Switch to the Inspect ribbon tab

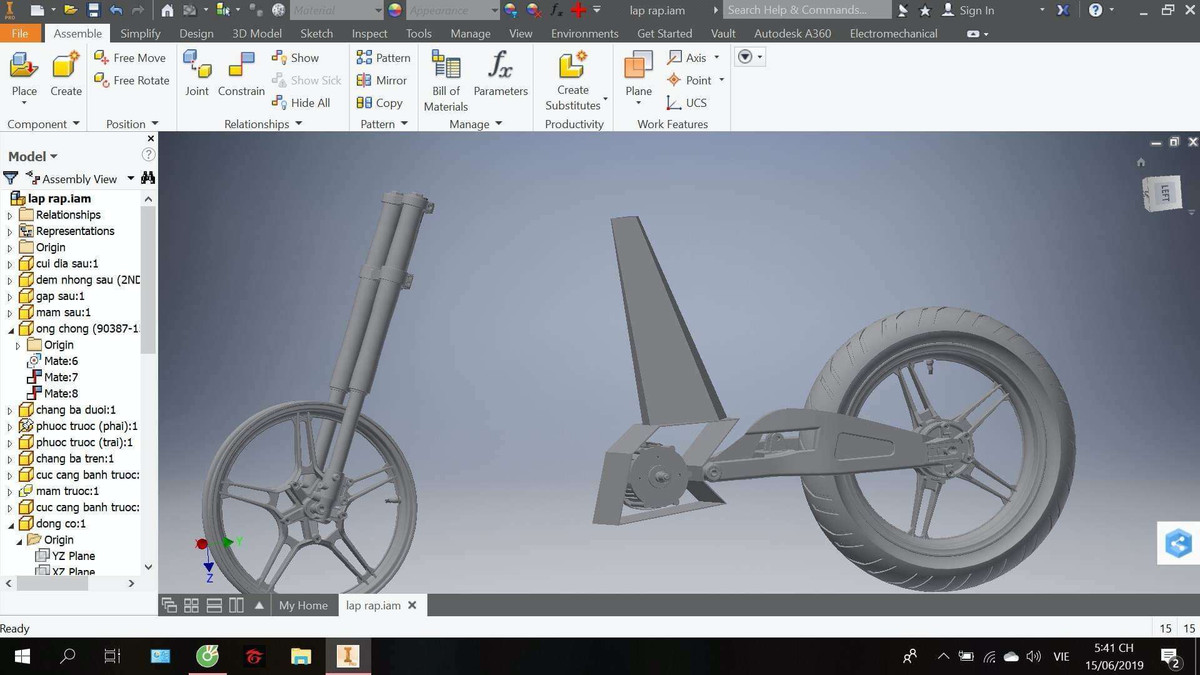pyautogui.click(x=369, y=33)
